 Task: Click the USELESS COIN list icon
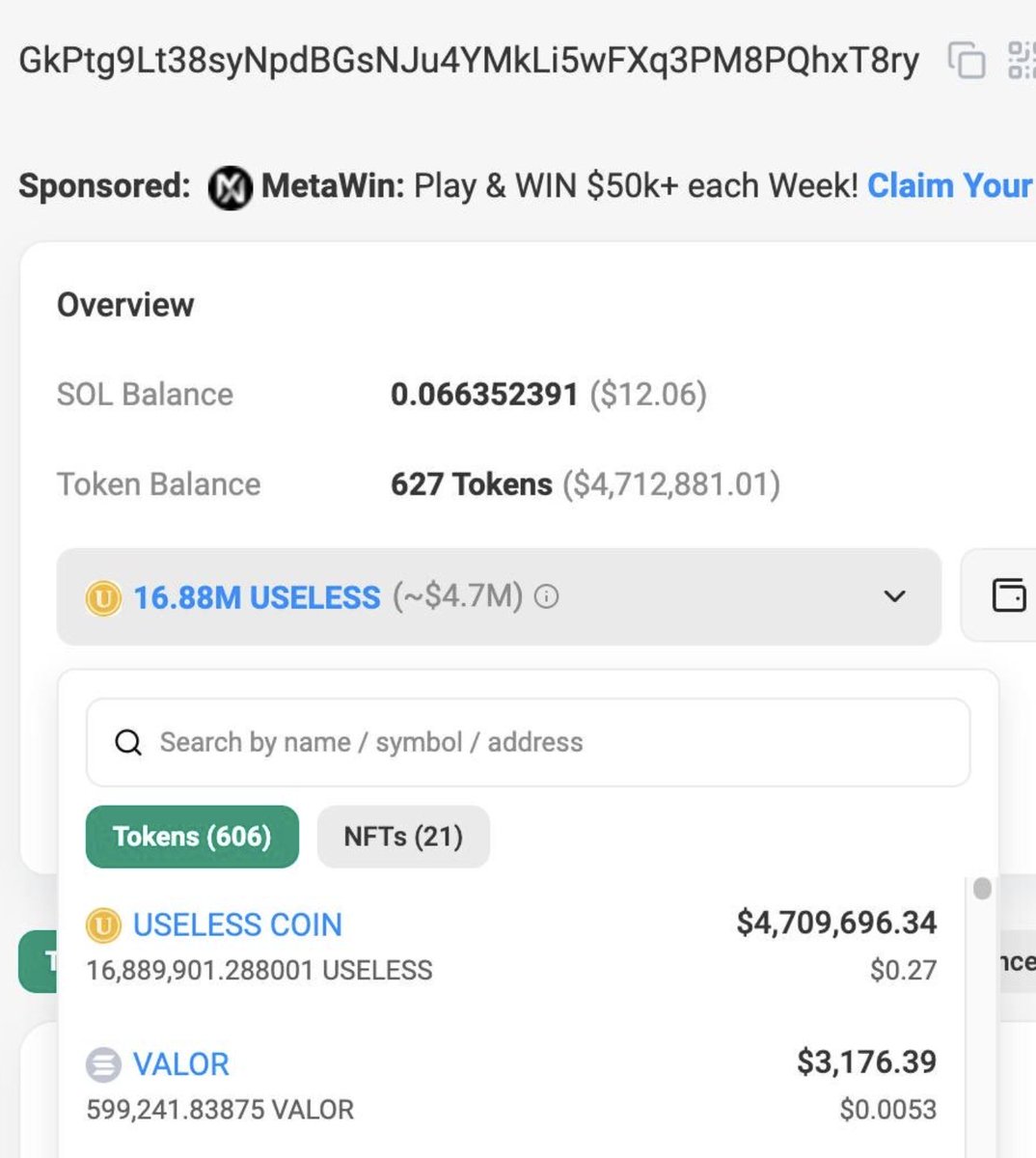point(103,925)
